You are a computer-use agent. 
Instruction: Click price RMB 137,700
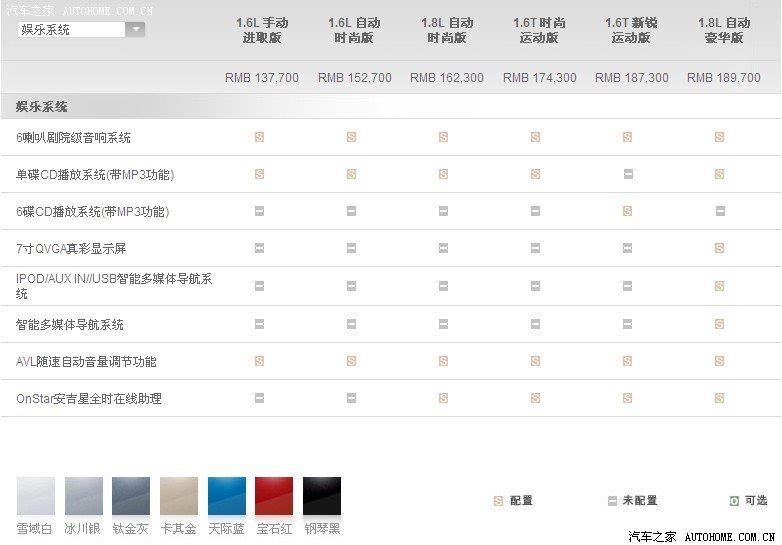(x=262, y=78)
